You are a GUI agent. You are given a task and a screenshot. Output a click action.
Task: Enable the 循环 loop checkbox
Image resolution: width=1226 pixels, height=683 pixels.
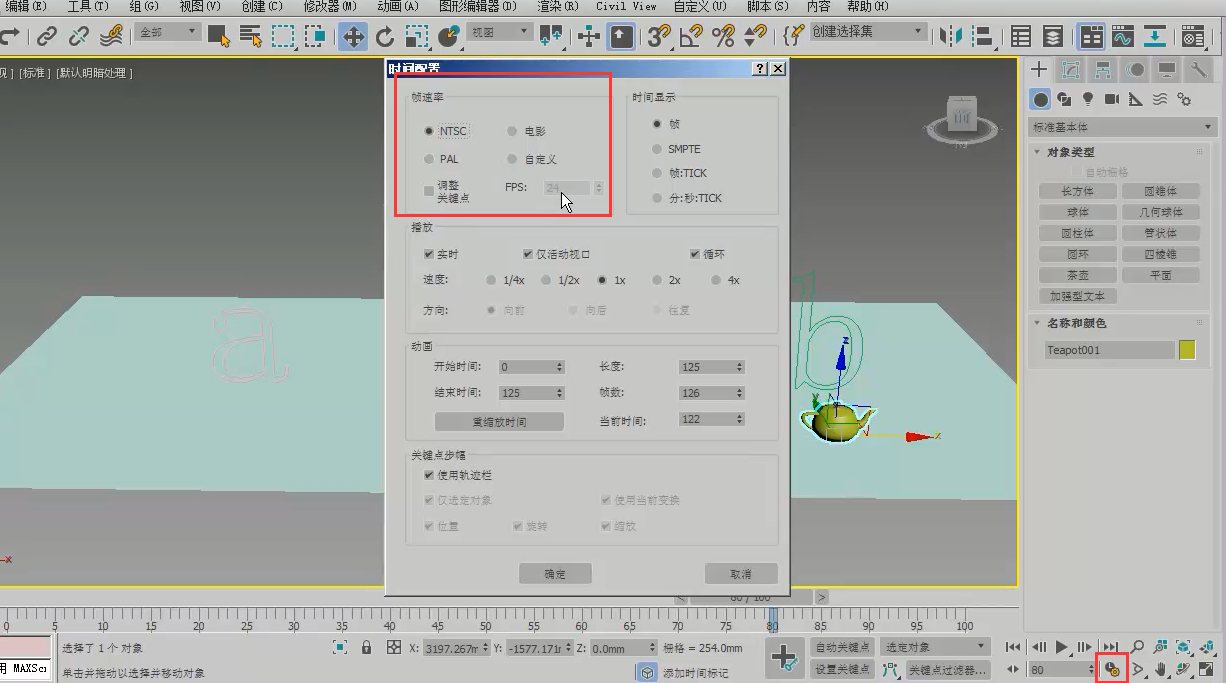[695, 253]
